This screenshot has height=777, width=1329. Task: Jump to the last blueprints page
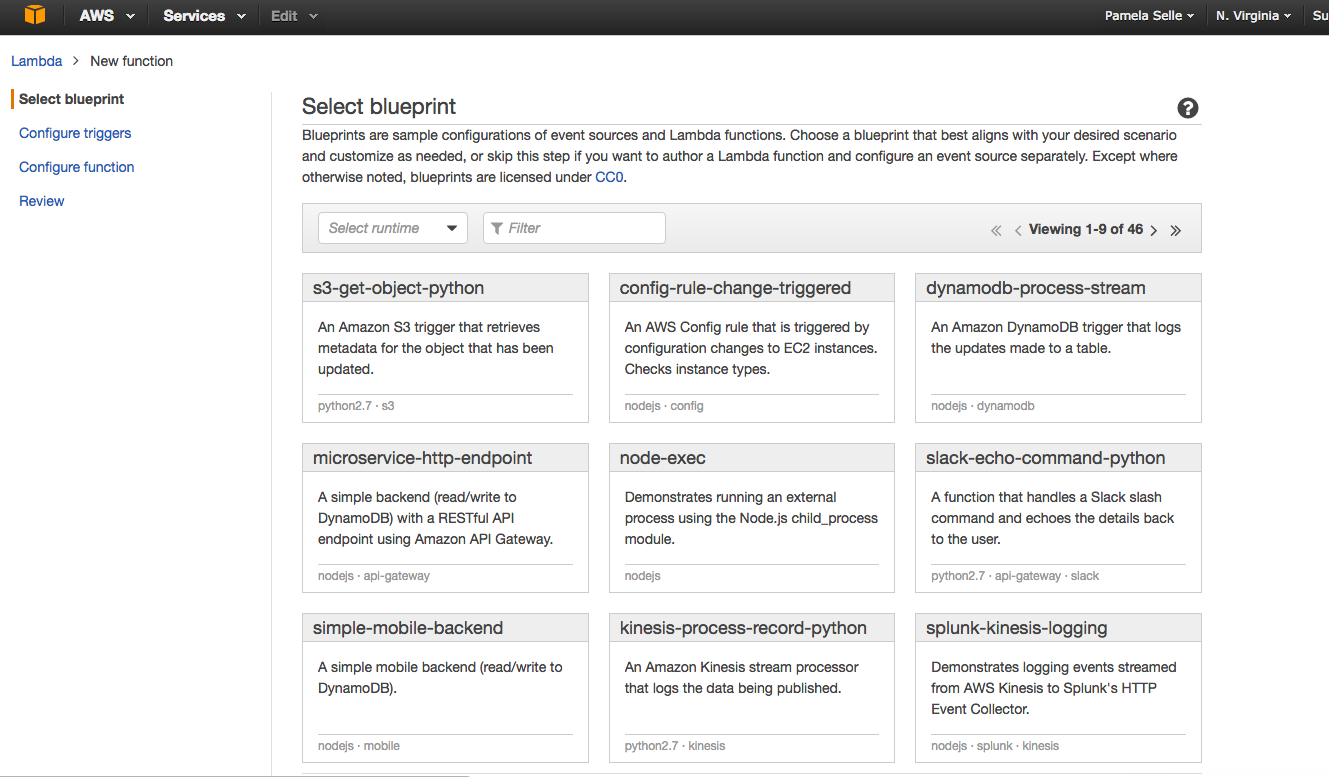[x=1176, y=230]
